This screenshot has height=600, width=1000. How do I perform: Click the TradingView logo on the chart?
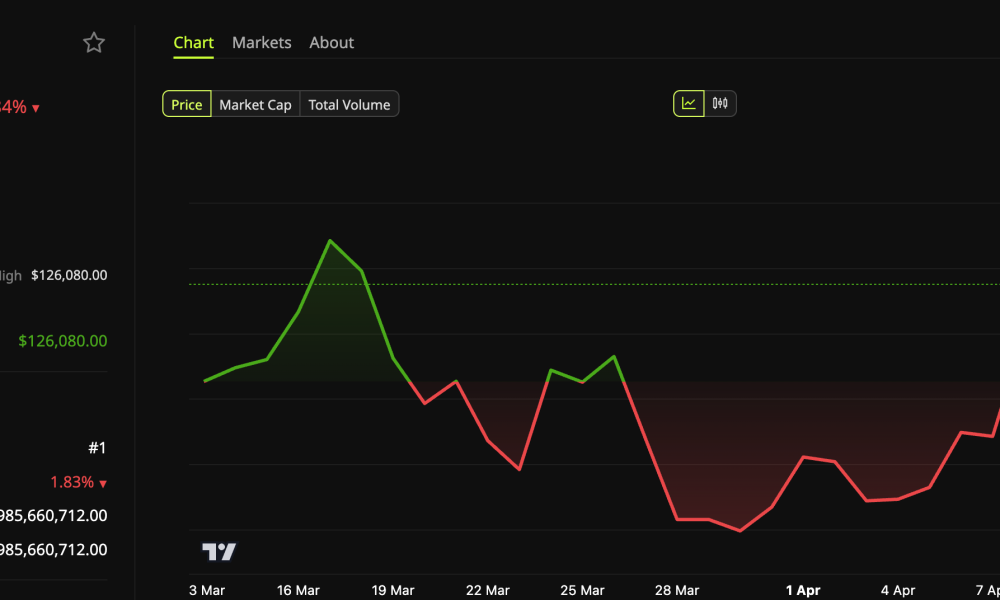pos(221,551)
